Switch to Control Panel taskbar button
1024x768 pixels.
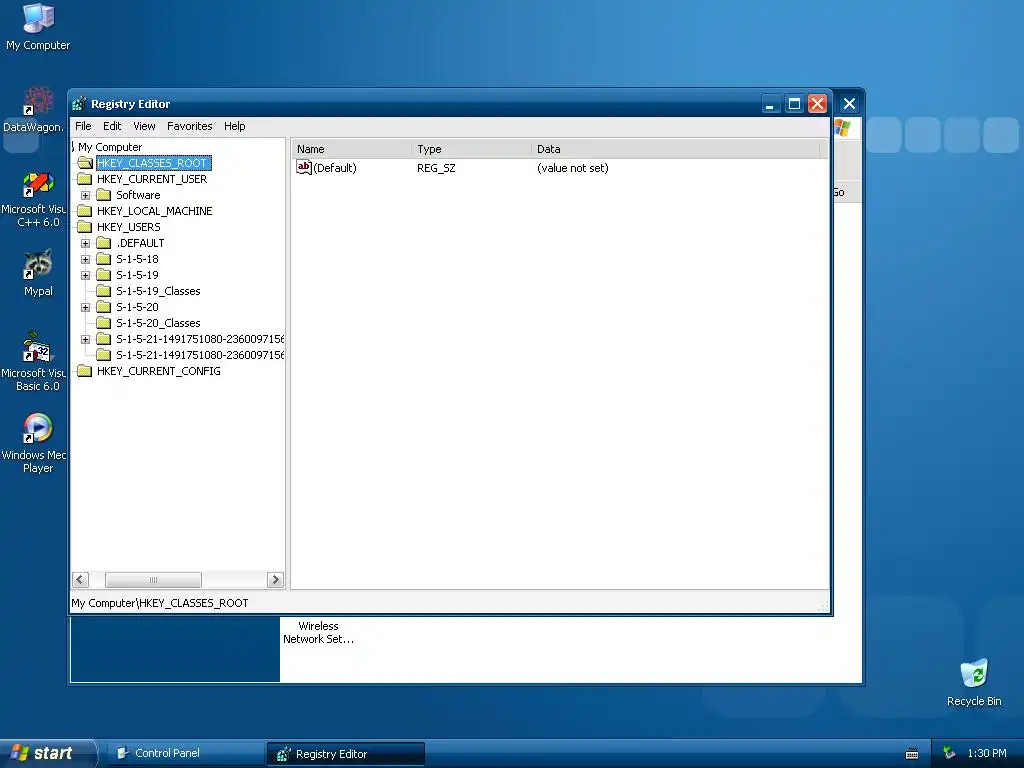click(184, 753)
